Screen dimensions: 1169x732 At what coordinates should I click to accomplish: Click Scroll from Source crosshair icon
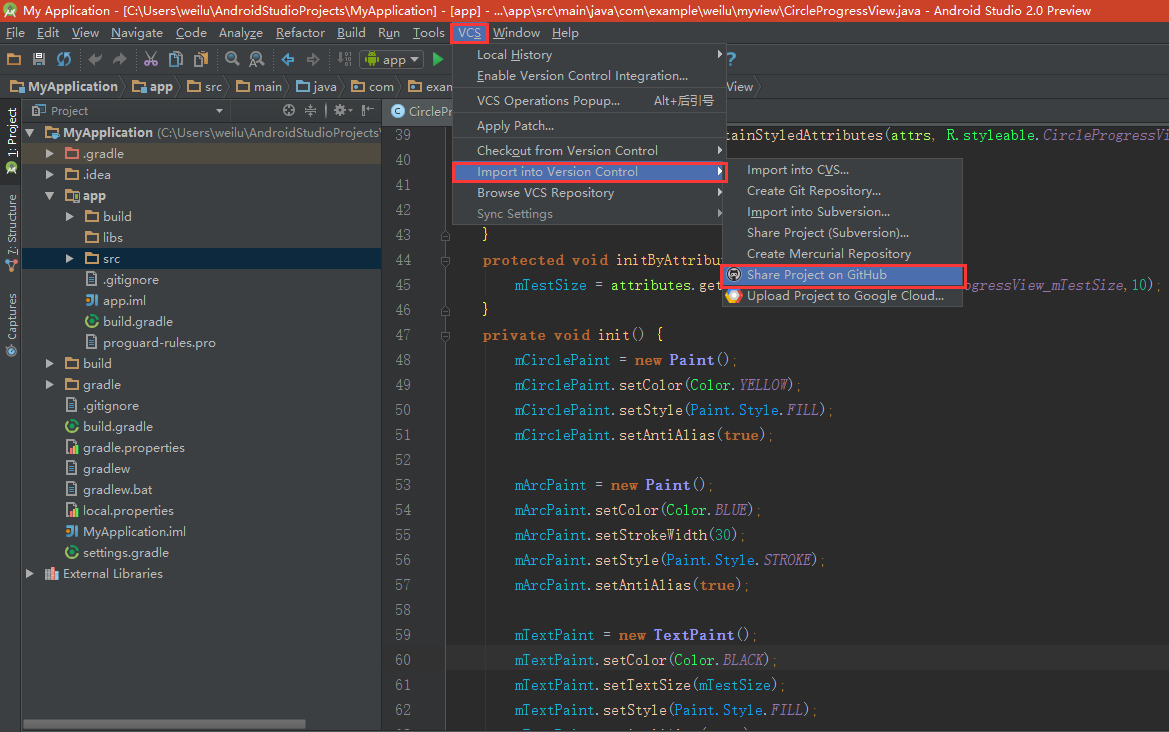tap(289, 110)
